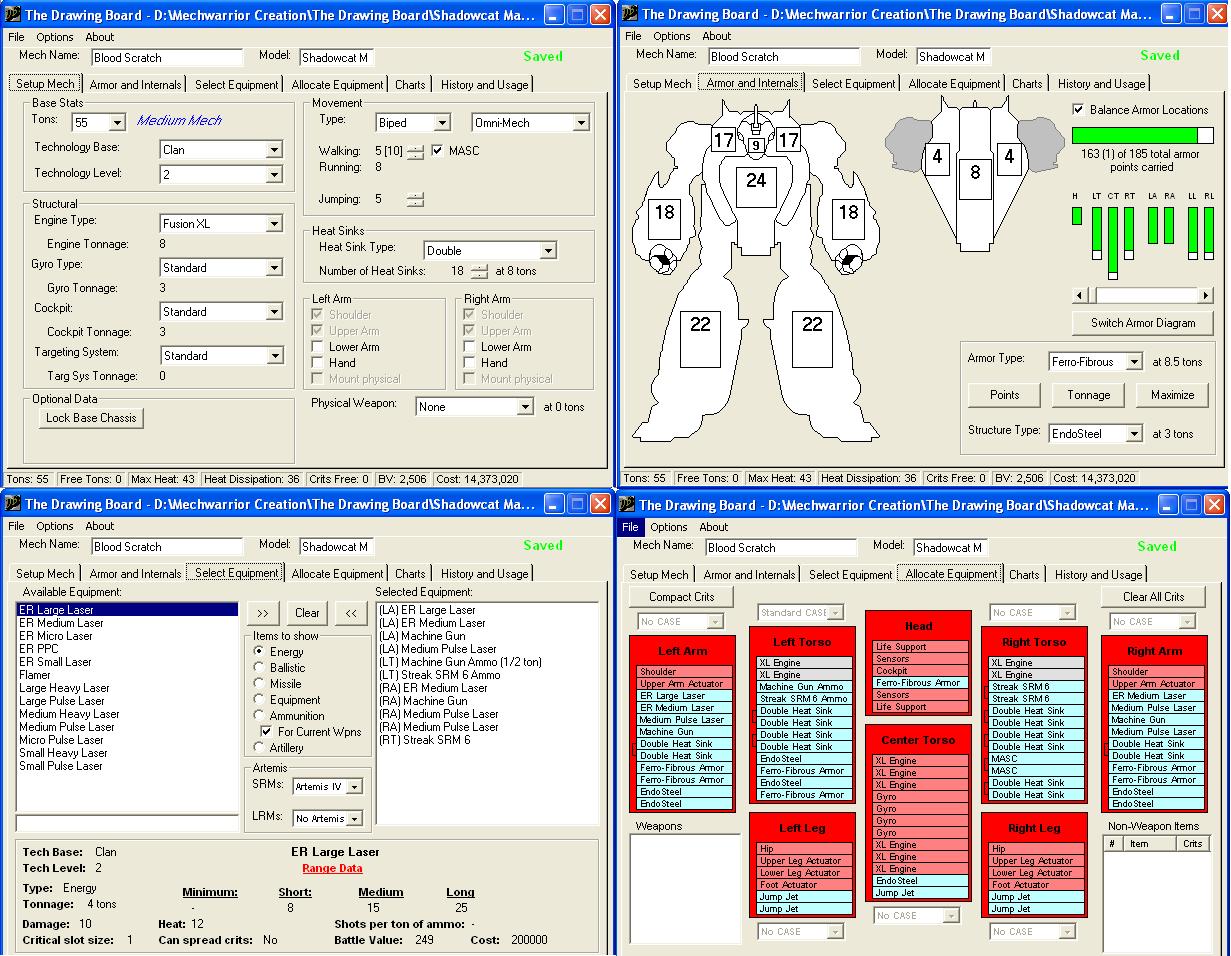Image resolution: width=1231 pixels, height=956 pixels.
Task: Select the Missile radio button
Action: click(260, 684)
